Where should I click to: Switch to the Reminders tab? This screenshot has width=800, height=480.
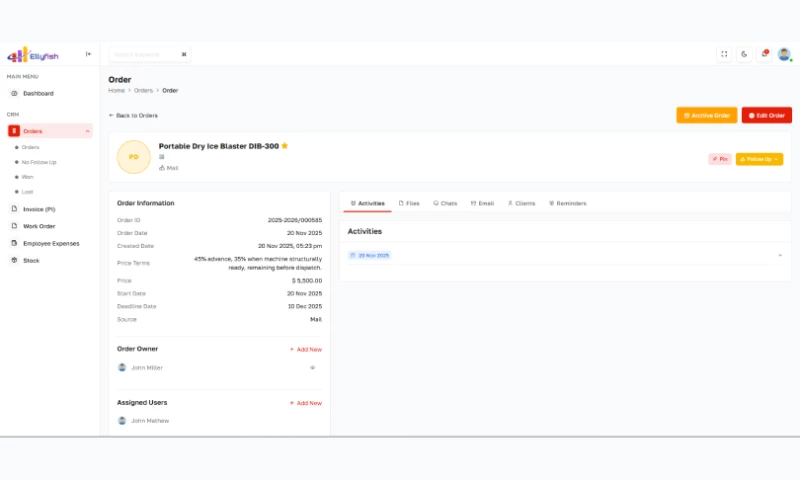pos(567,203)
